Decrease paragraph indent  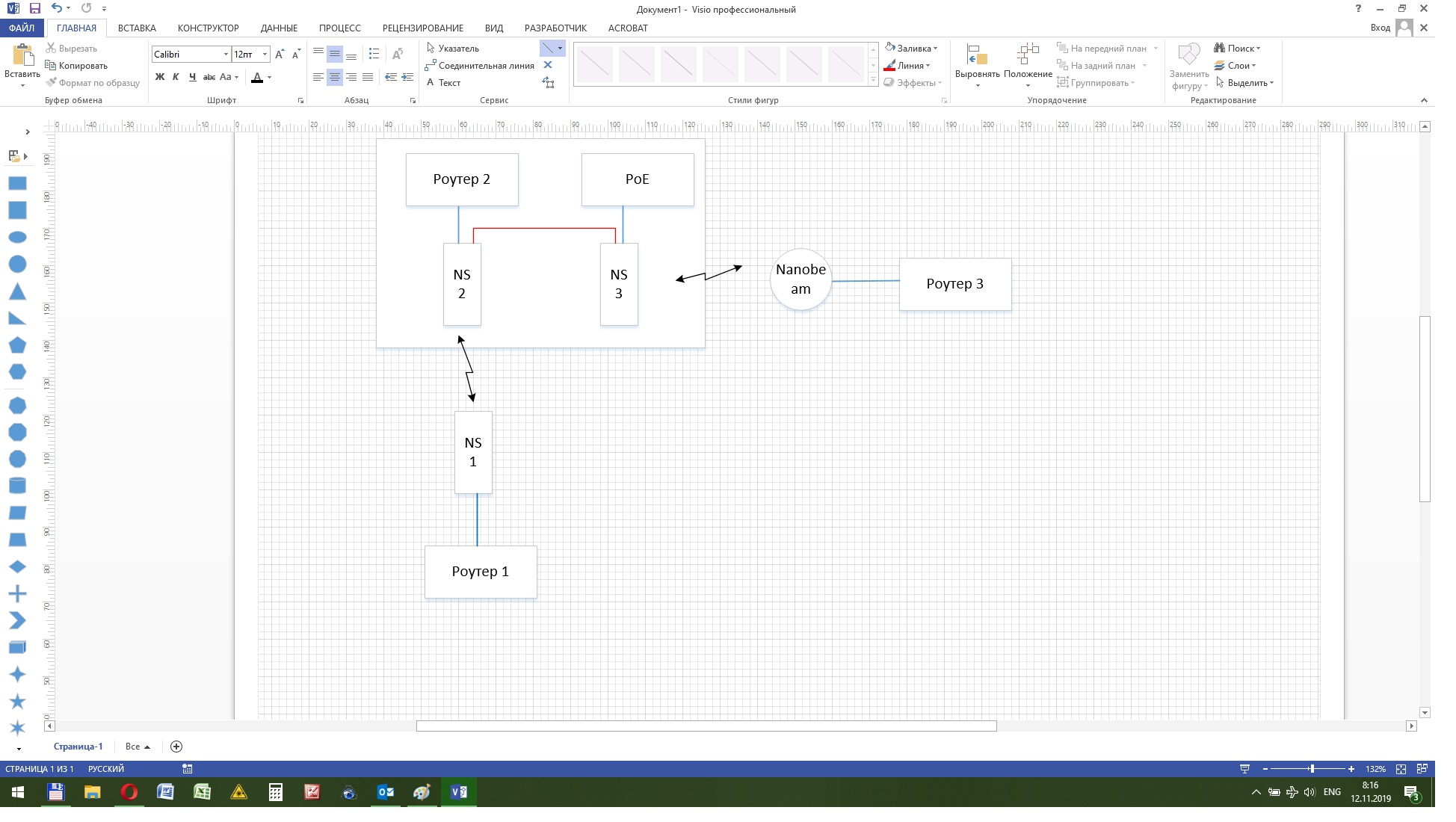coord(390,77)
